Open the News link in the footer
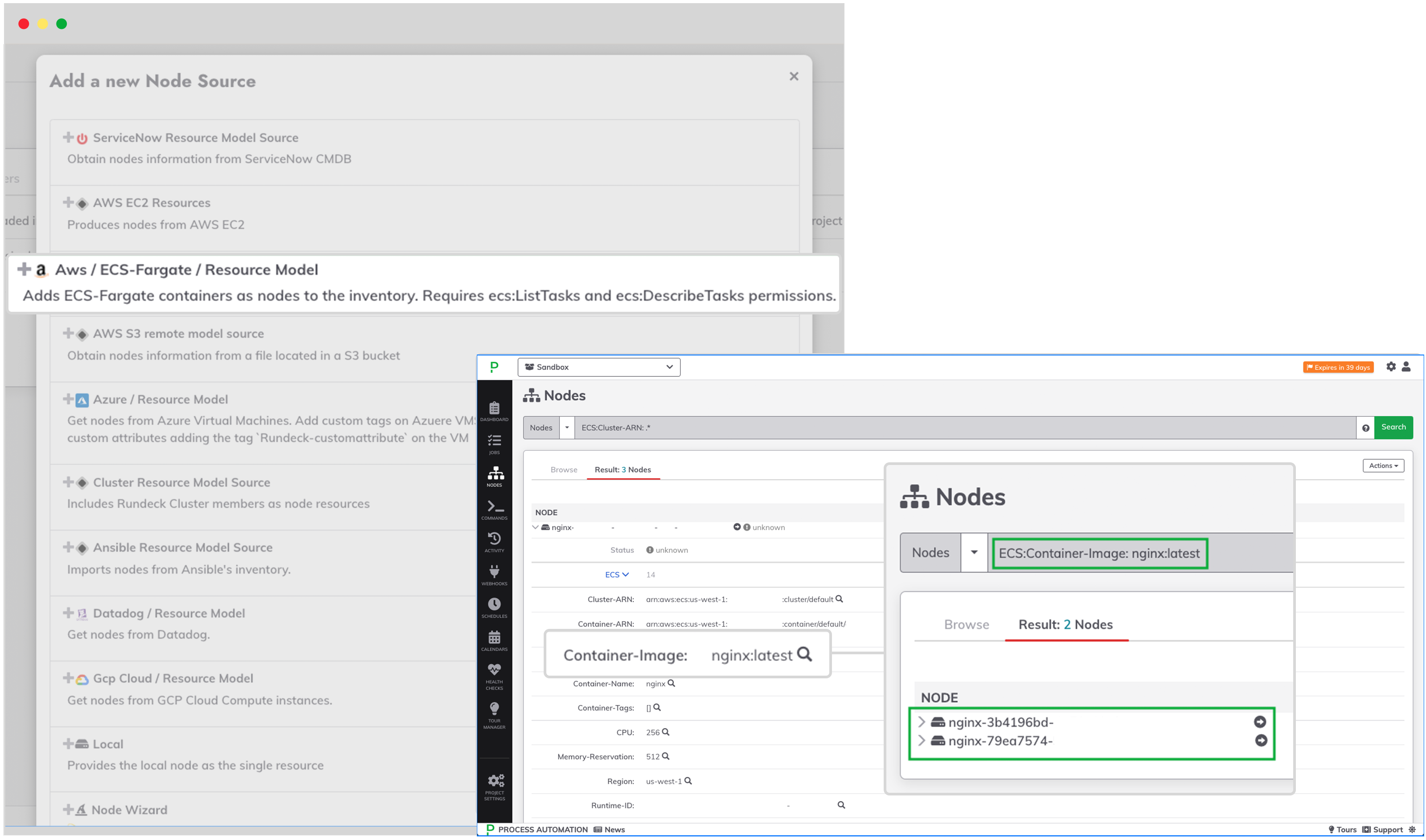Image resolution: width=1426 pixels, height=840 pixels. click(x=609, y=830)
